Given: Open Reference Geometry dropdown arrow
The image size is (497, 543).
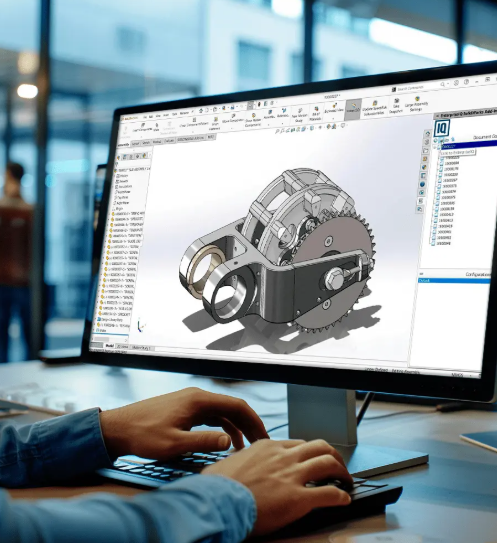Looking at the screenshot, I should pos(283,123).
